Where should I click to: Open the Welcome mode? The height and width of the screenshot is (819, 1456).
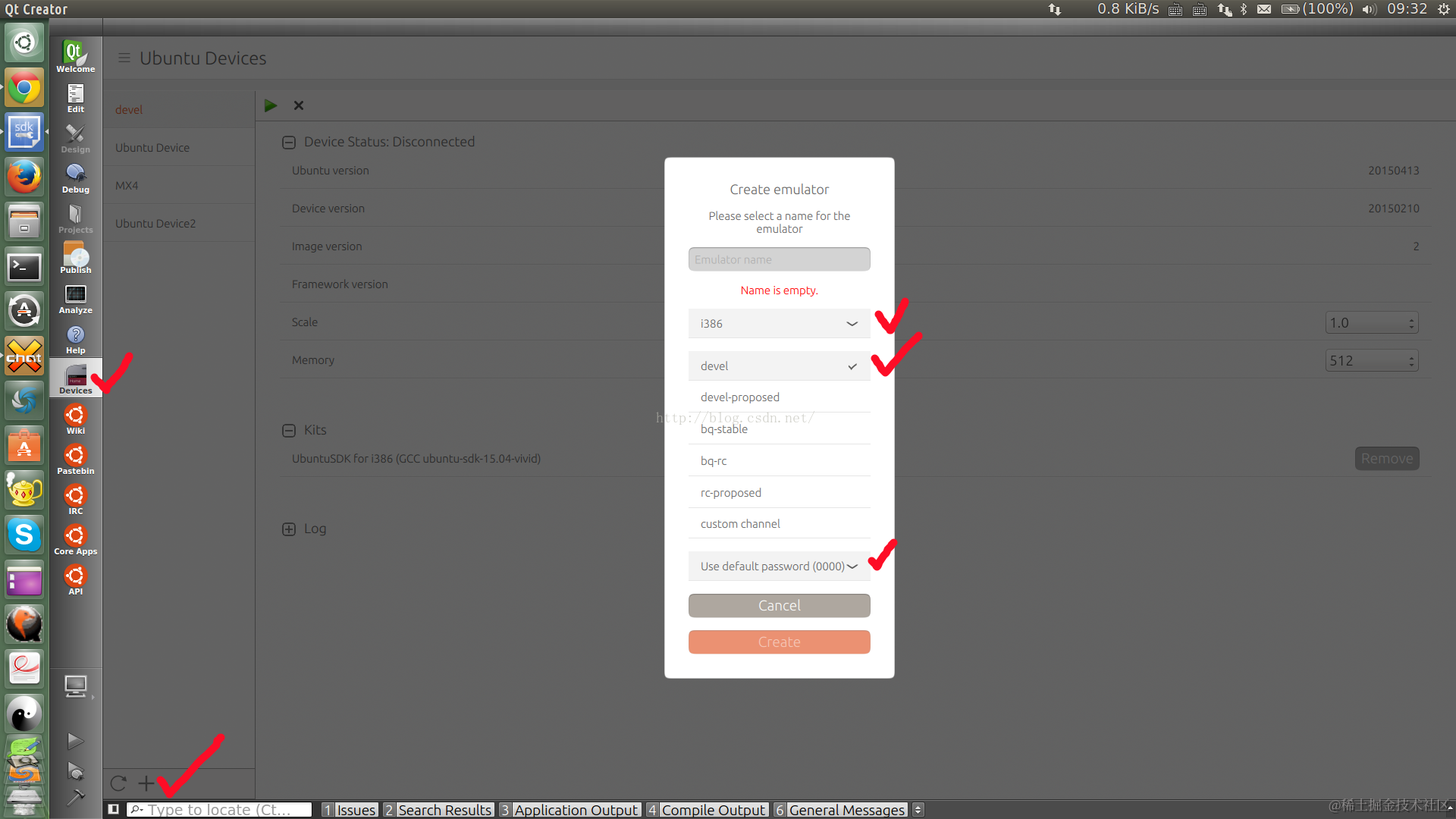coord(75,56)
